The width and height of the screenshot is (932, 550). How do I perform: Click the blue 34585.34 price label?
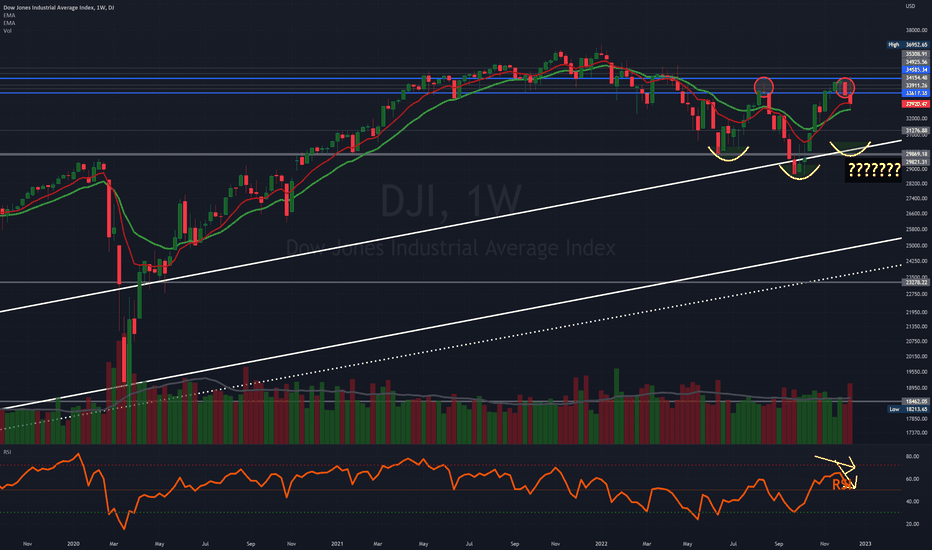tap(916, 70)
